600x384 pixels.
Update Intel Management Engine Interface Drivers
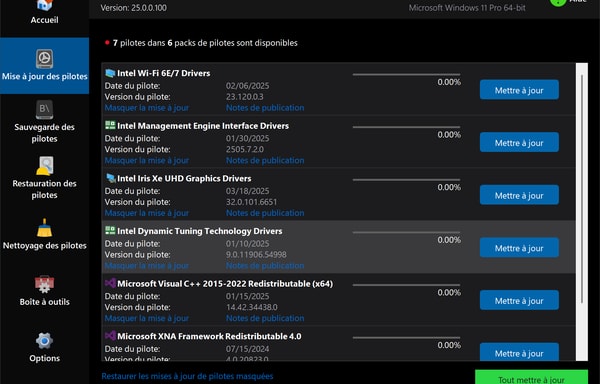[519, 143]
